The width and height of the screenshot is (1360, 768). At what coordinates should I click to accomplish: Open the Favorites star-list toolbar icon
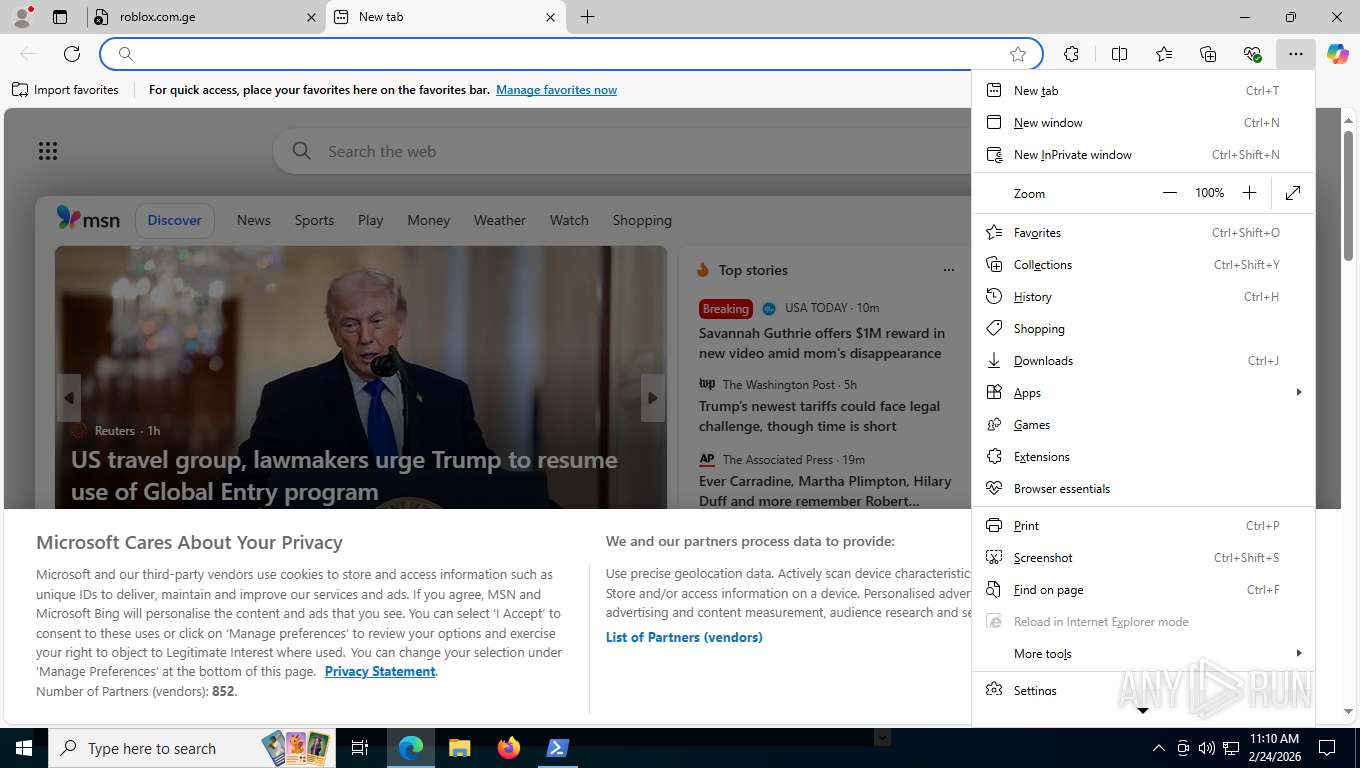point(1164,54)
